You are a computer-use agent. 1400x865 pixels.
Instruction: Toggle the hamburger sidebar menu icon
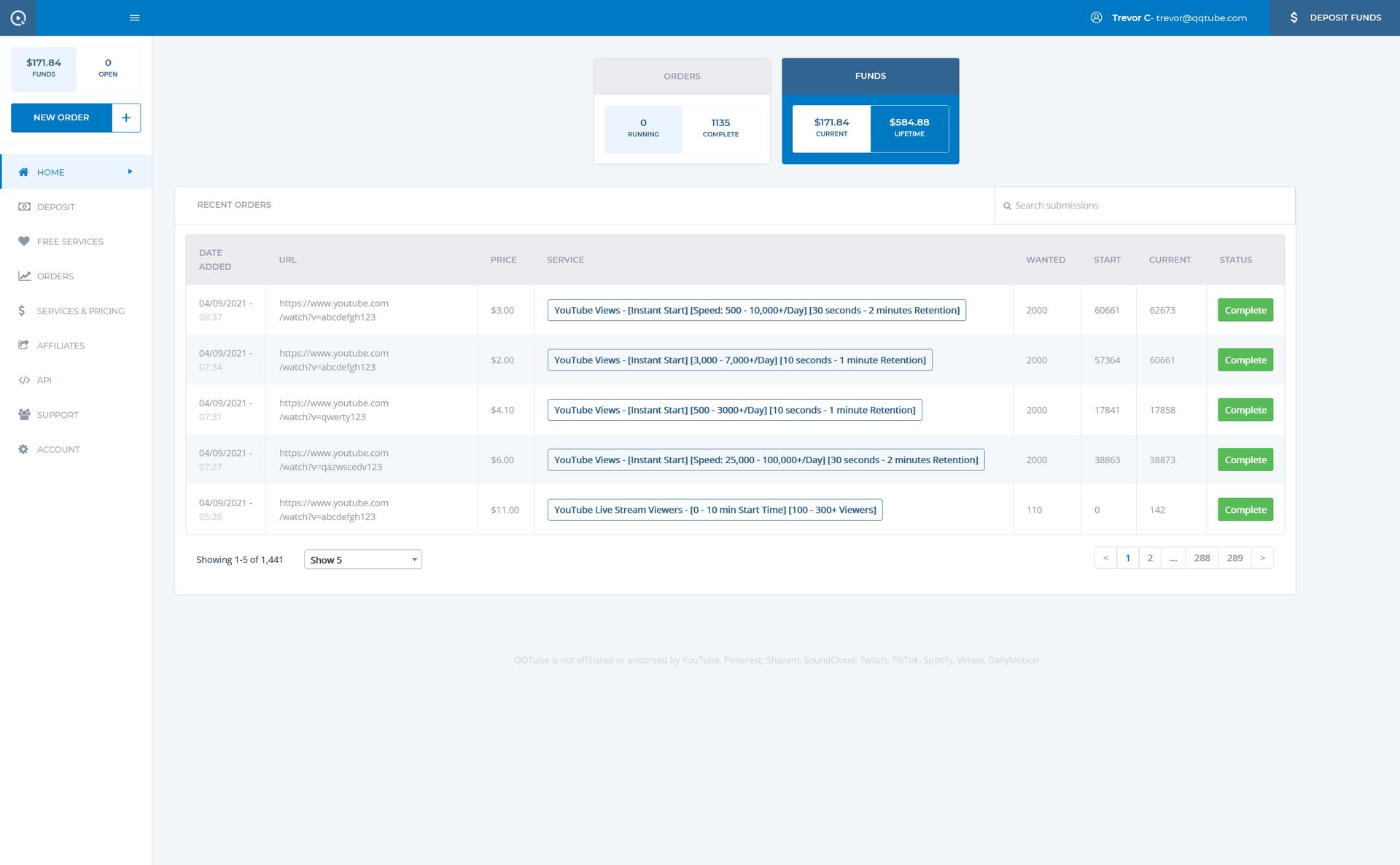click(134, 18)
